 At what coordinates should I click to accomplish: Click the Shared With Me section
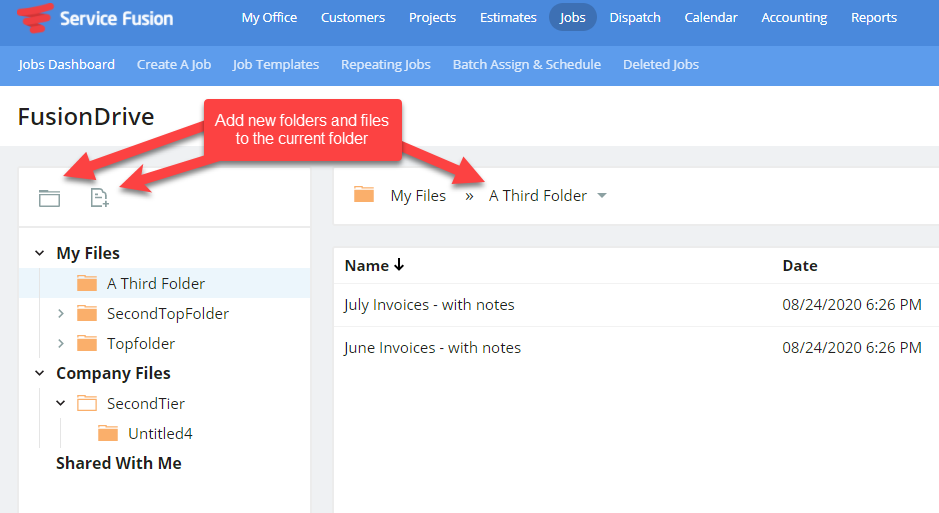pyautogui.click(x=119, y=463)
